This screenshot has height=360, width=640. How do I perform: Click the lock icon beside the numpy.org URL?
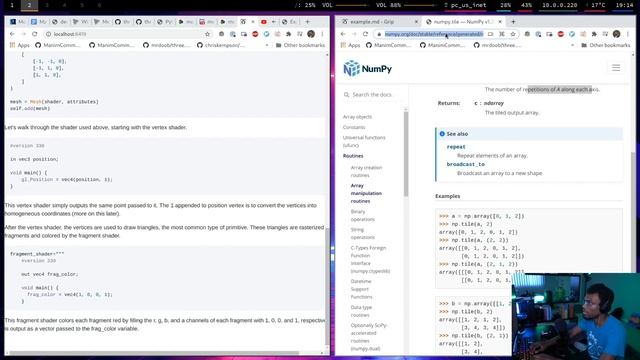pyautogui.click(x=379, y=34)
